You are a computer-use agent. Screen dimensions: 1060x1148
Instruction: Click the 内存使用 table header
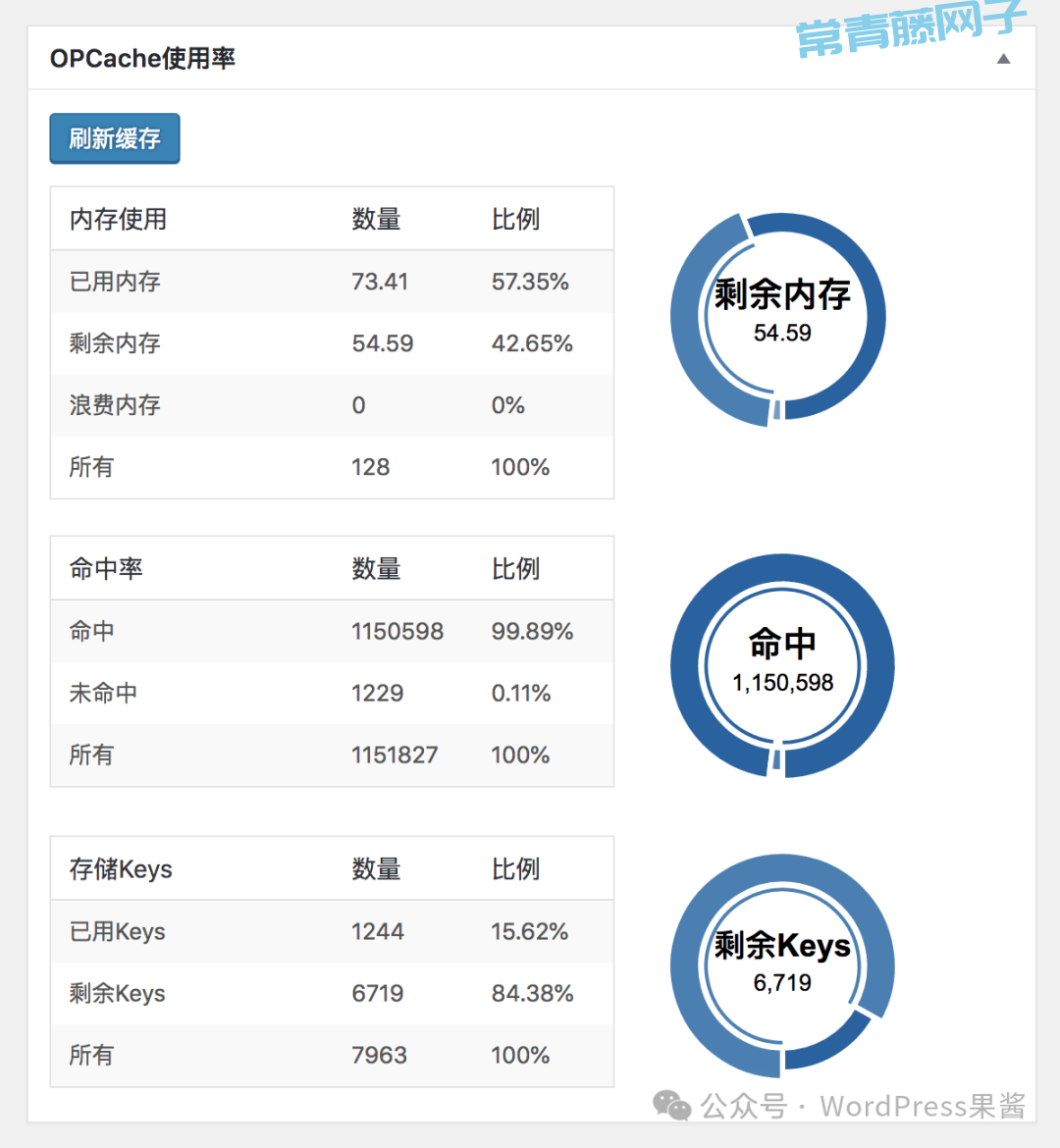tap(118, 219)
